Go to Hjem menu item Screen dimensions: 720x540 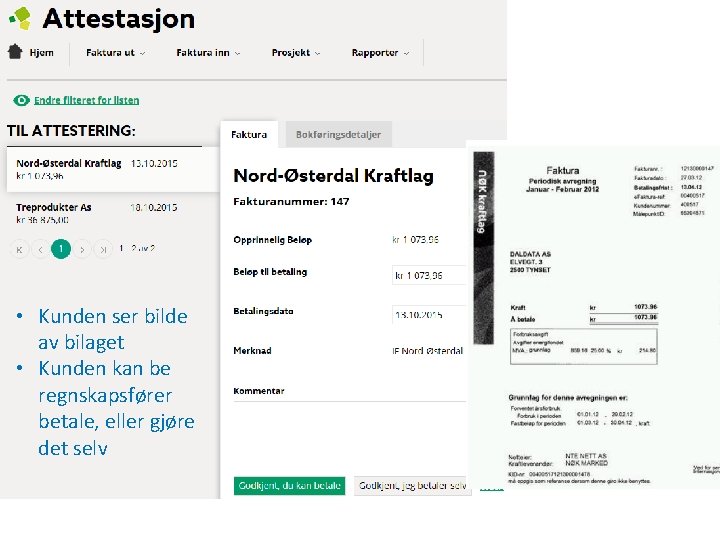(41, 53)
